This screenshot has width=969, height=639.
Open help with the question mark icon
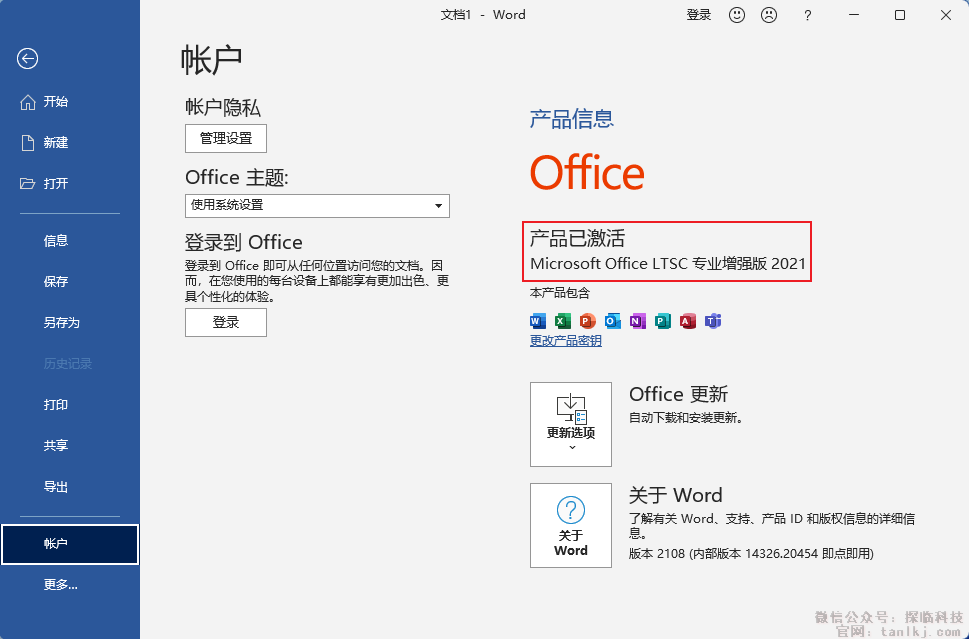tap(808, 16)
